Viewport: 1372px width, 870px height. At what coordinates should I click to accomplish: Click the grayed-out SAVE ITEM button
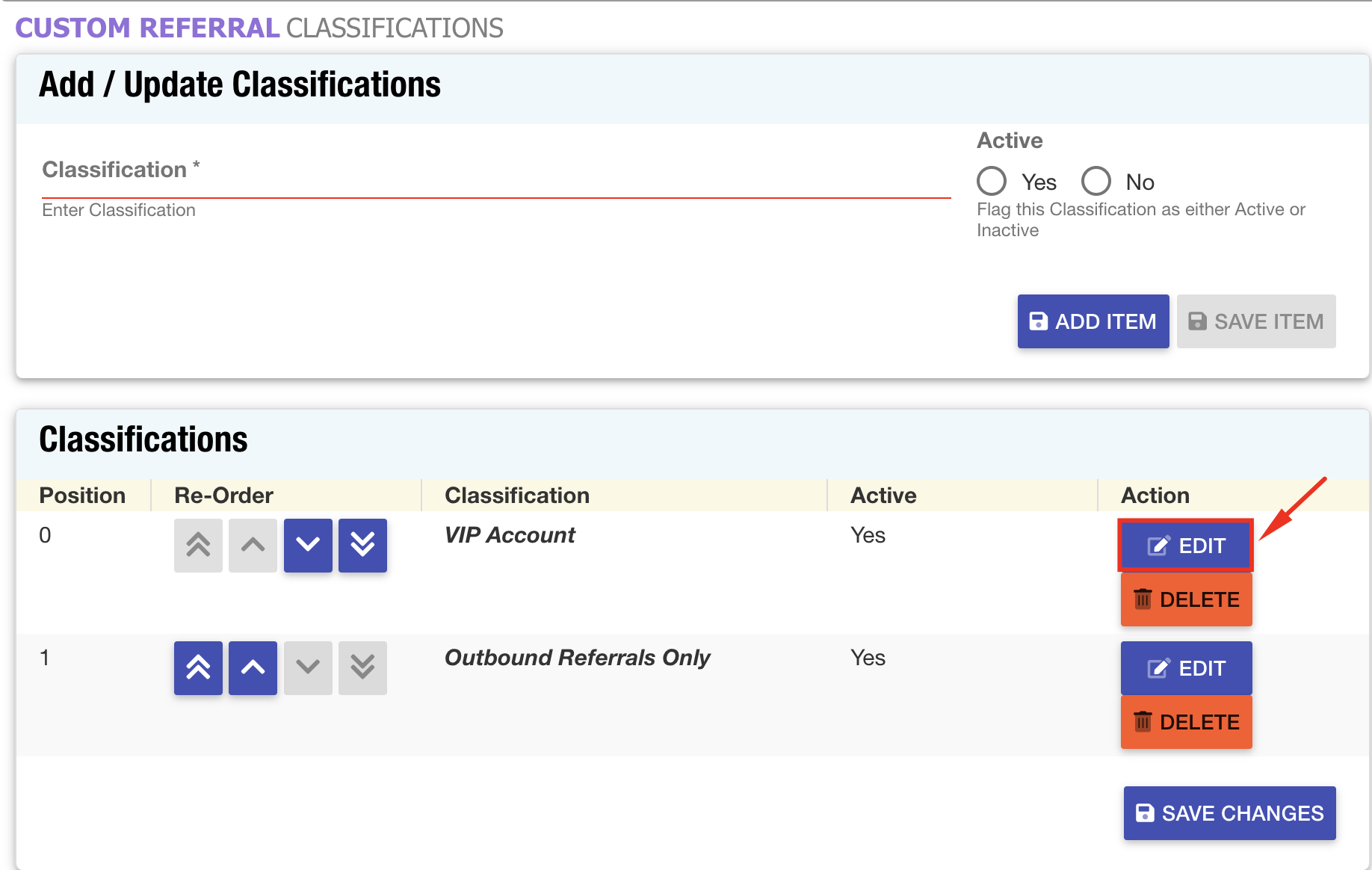click(1255, 321)
